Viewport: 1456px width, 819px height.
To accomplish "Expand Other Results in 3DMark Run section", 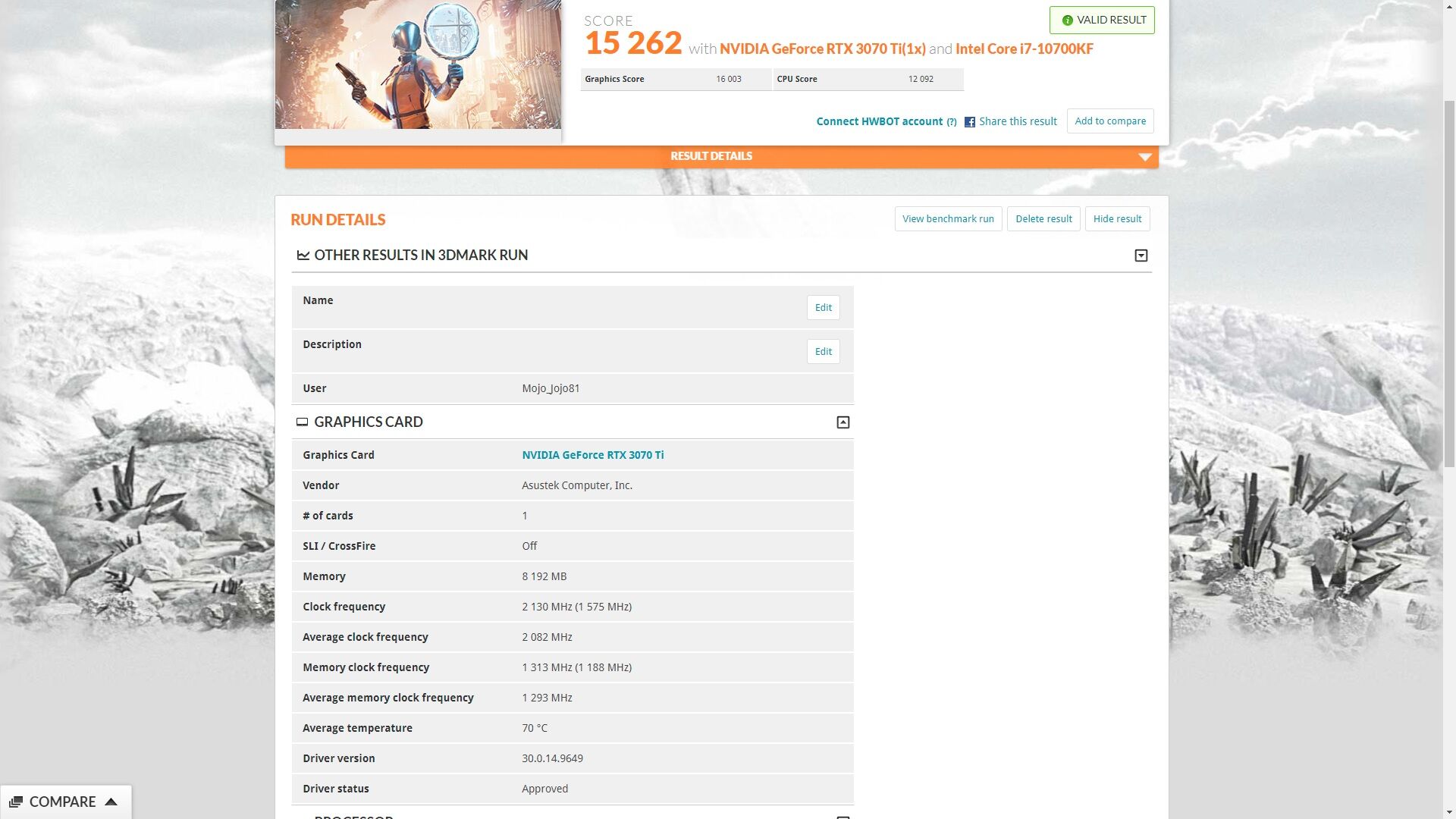I will (x=1141, y=256).
